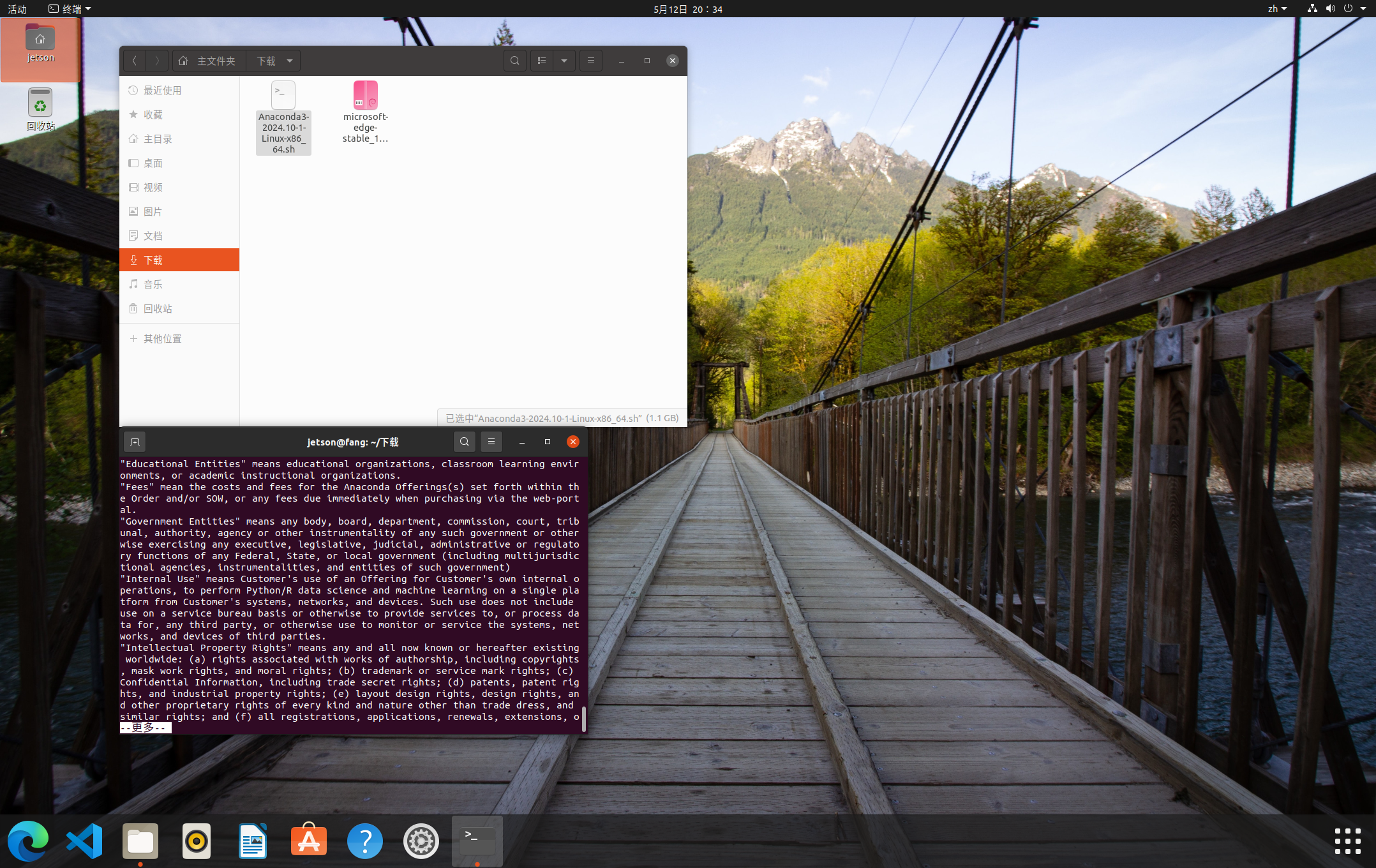1376x868 pixels.
Task: Open the clock showing 5月12日 20:34
Action: [688, 9]
